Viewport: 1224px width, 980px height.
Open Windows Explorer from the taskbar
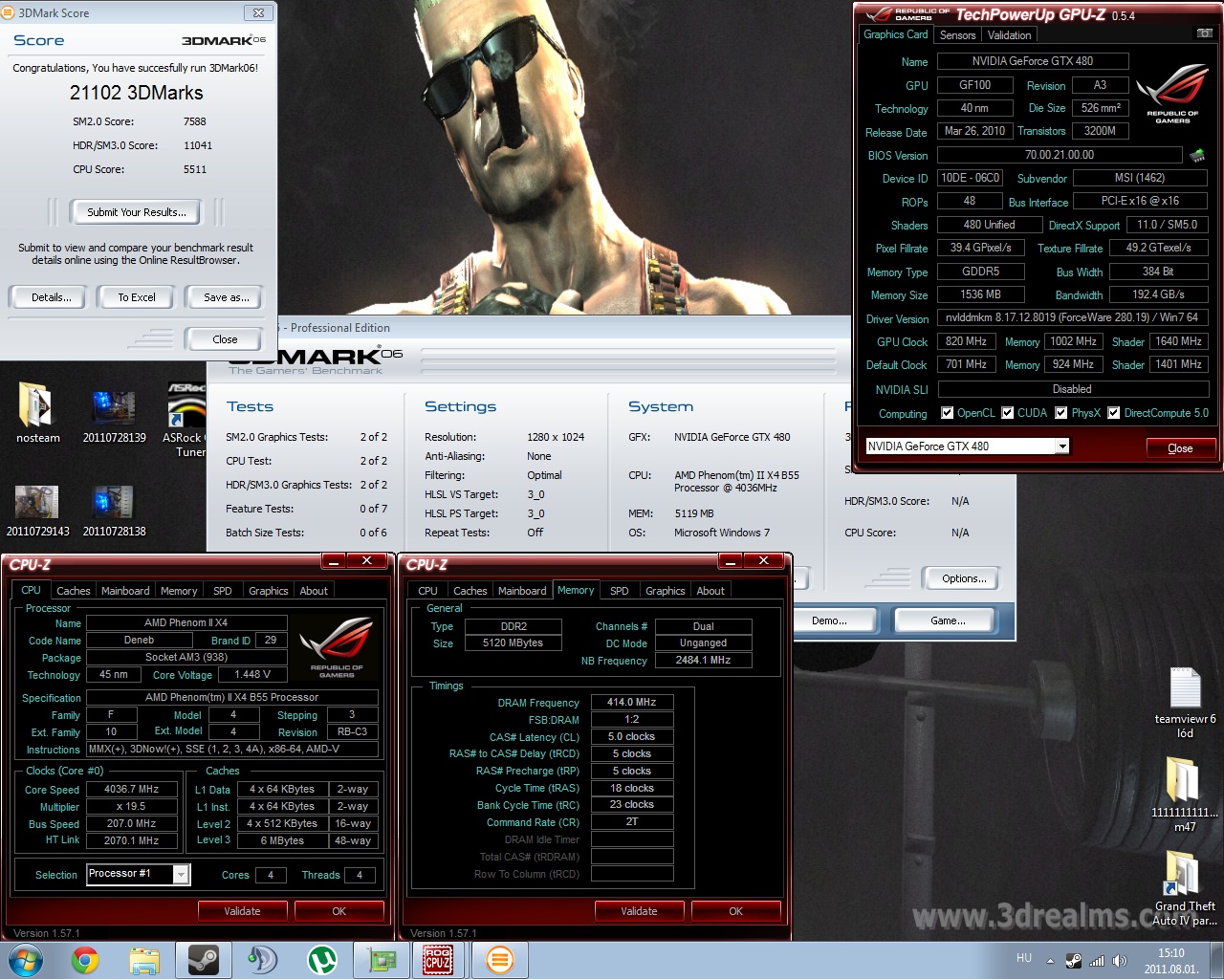pos(144,960)
